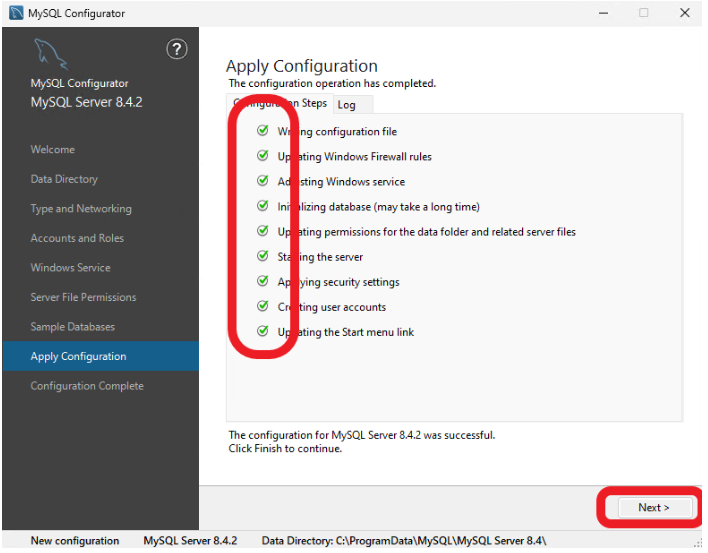Viewport: 708px width, 553px height.
Task: Close the MySQL Configurator window
Action: pyautogui.click(x=684, y=13)
